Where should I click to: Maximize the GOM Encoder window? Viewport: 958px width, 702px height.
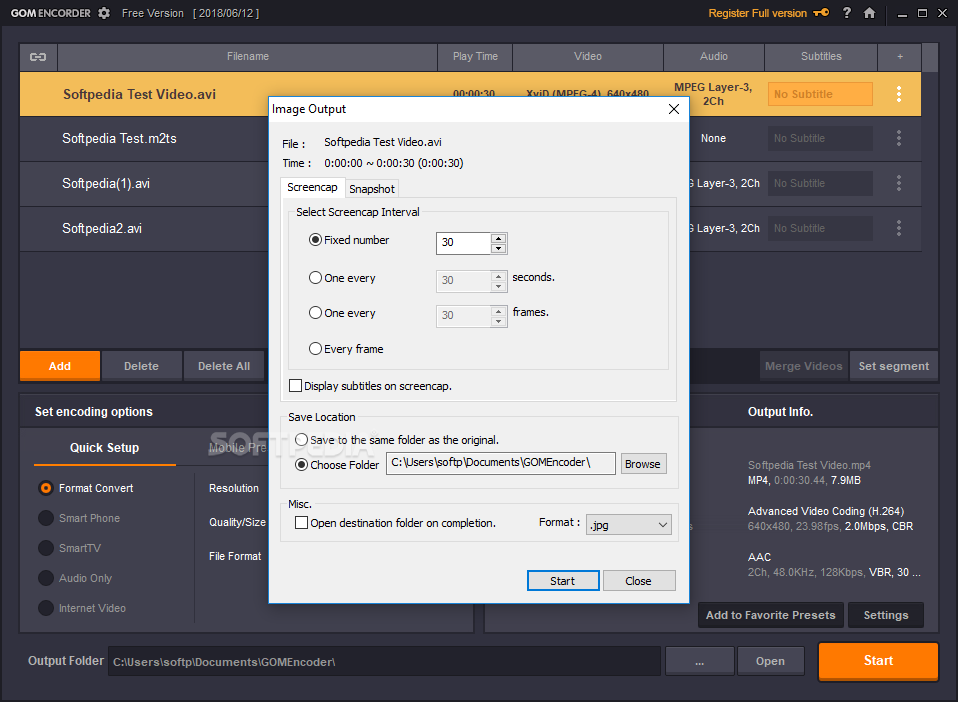click(x=923, y=13)
